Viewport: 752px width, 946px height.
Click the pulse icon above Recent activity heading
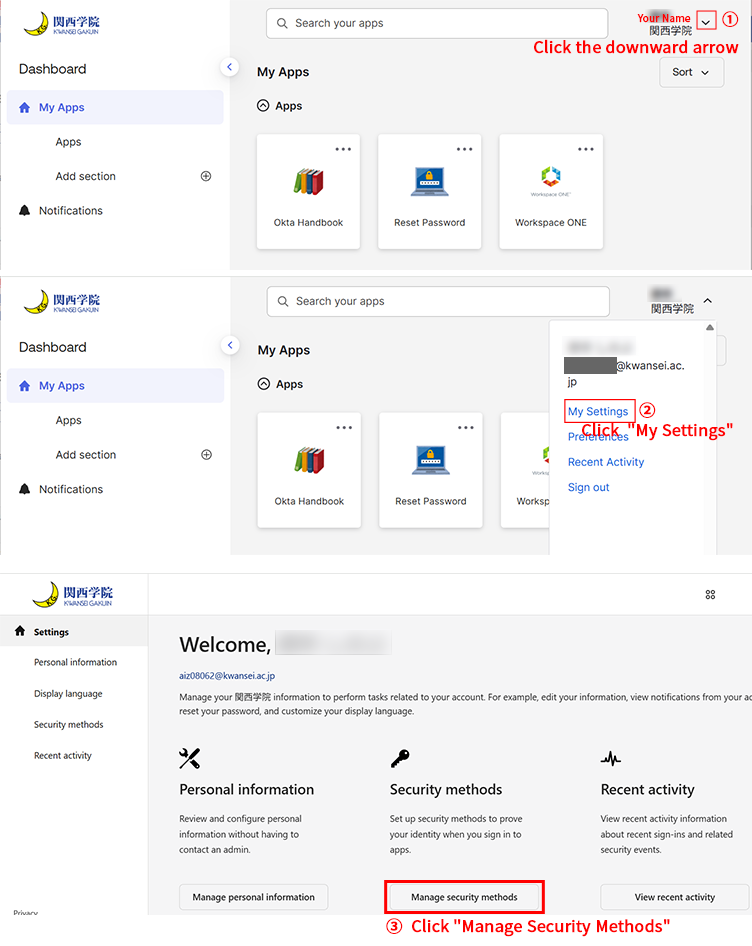610,758
